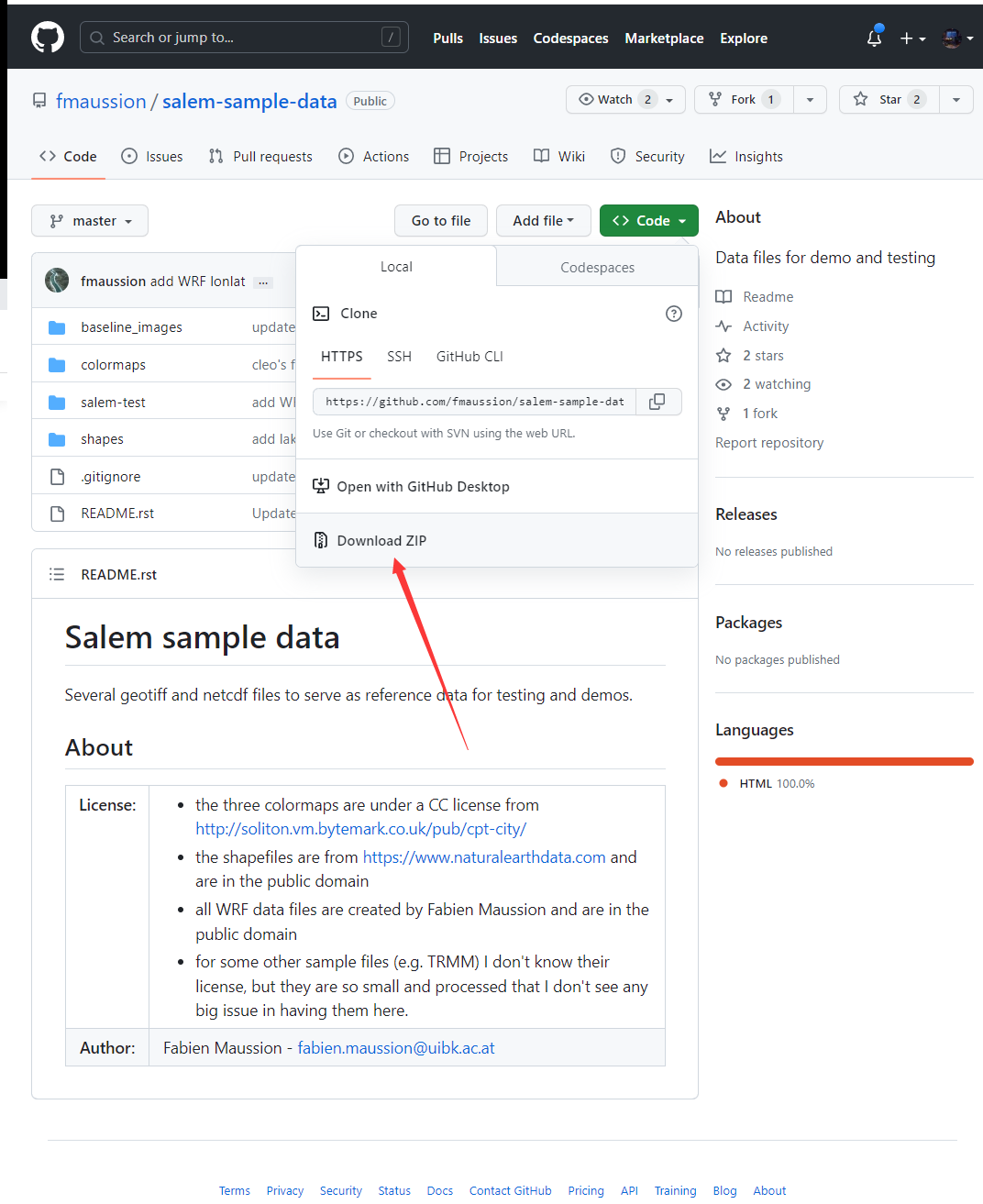Open Pulls in top navigation
Viewport: 983px width, 1204px height.
(x=447, y=39)
